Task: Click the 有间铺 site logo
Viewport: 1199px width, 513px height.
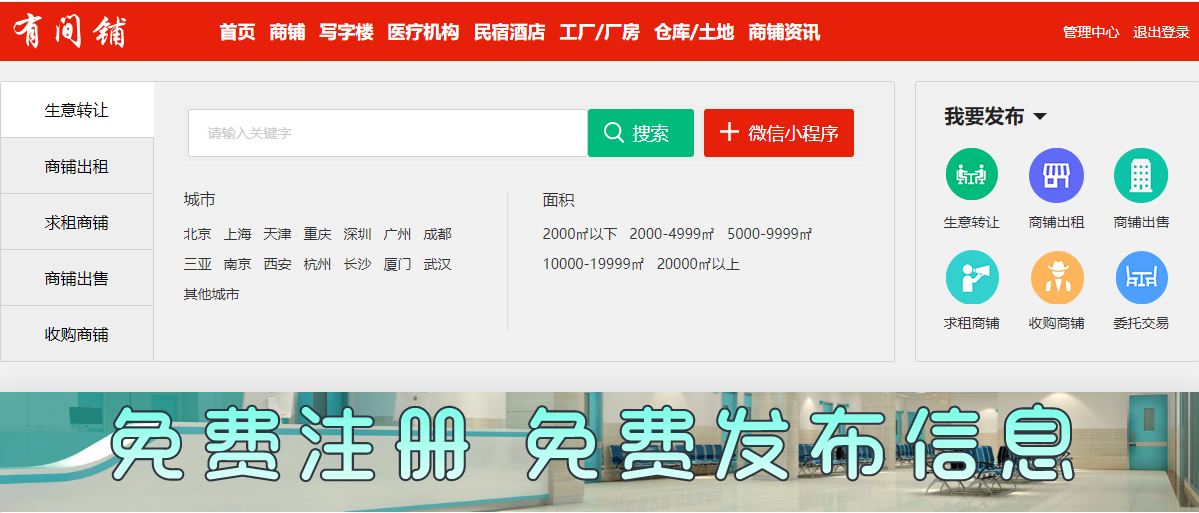Action: 70,31
